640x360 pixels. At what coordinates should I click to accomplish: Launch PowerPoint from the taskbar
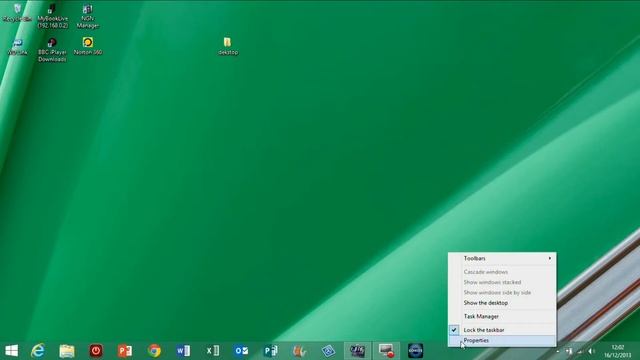point(125,351)
